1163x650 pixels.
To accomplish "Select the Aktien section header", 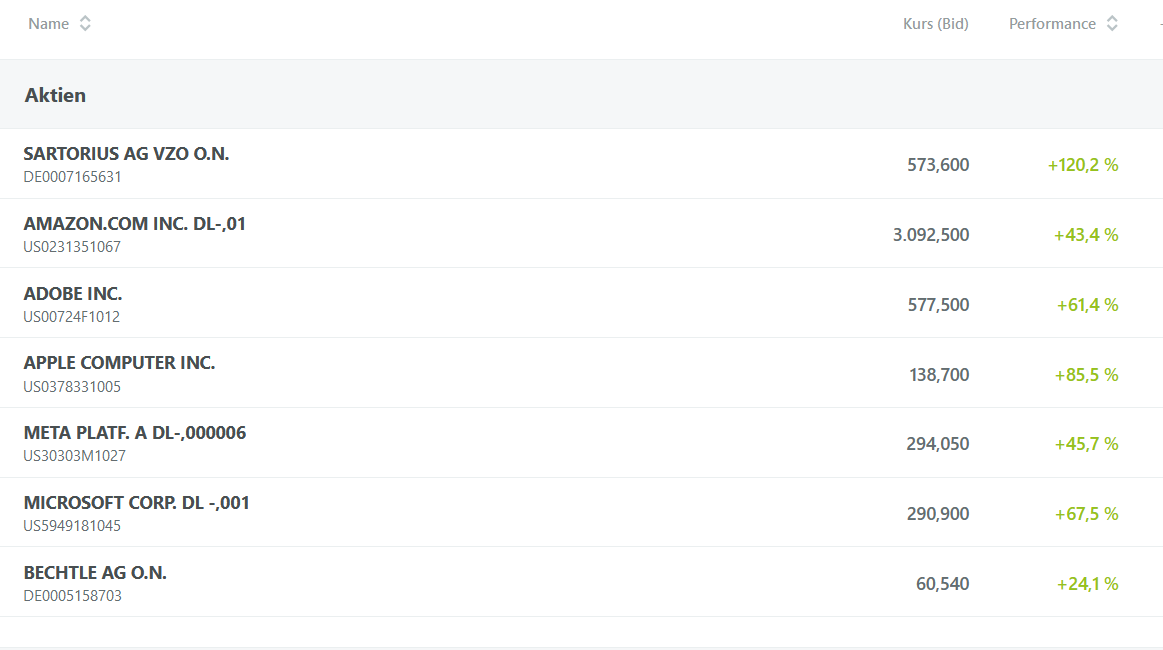I will point(56,95).
